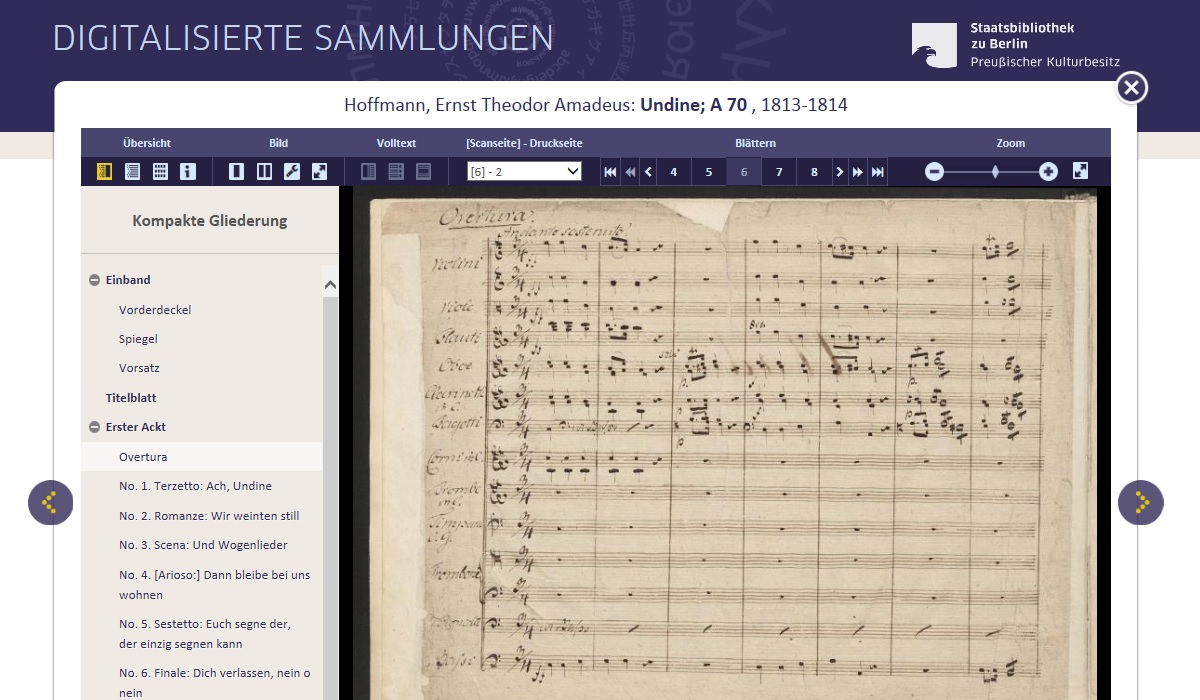Click the right yellow chevron navigation circle
The width and height of the screenshot is (1200, 700).
tap(1141, 502)
